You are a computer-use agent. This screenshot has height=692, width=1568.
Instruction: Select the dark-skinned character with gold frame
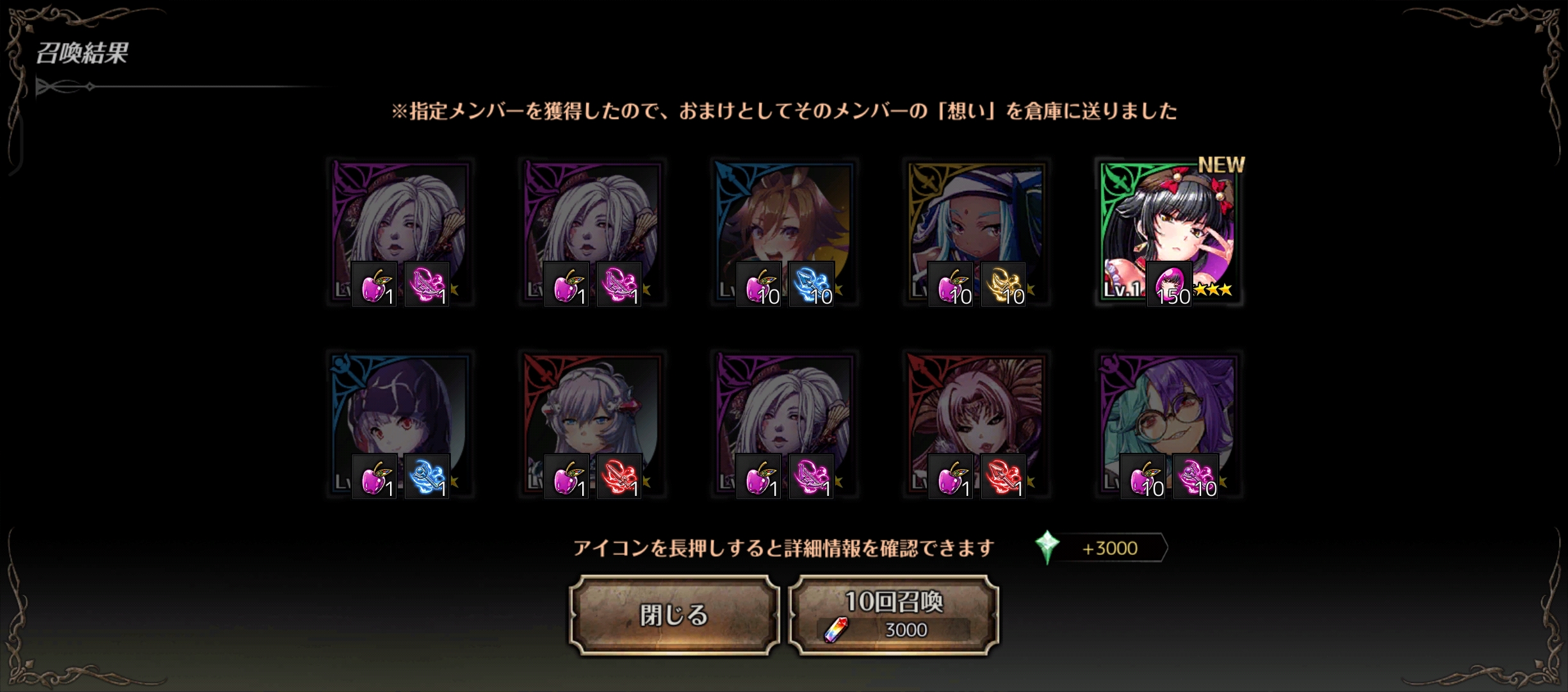(x=977, y=231)
